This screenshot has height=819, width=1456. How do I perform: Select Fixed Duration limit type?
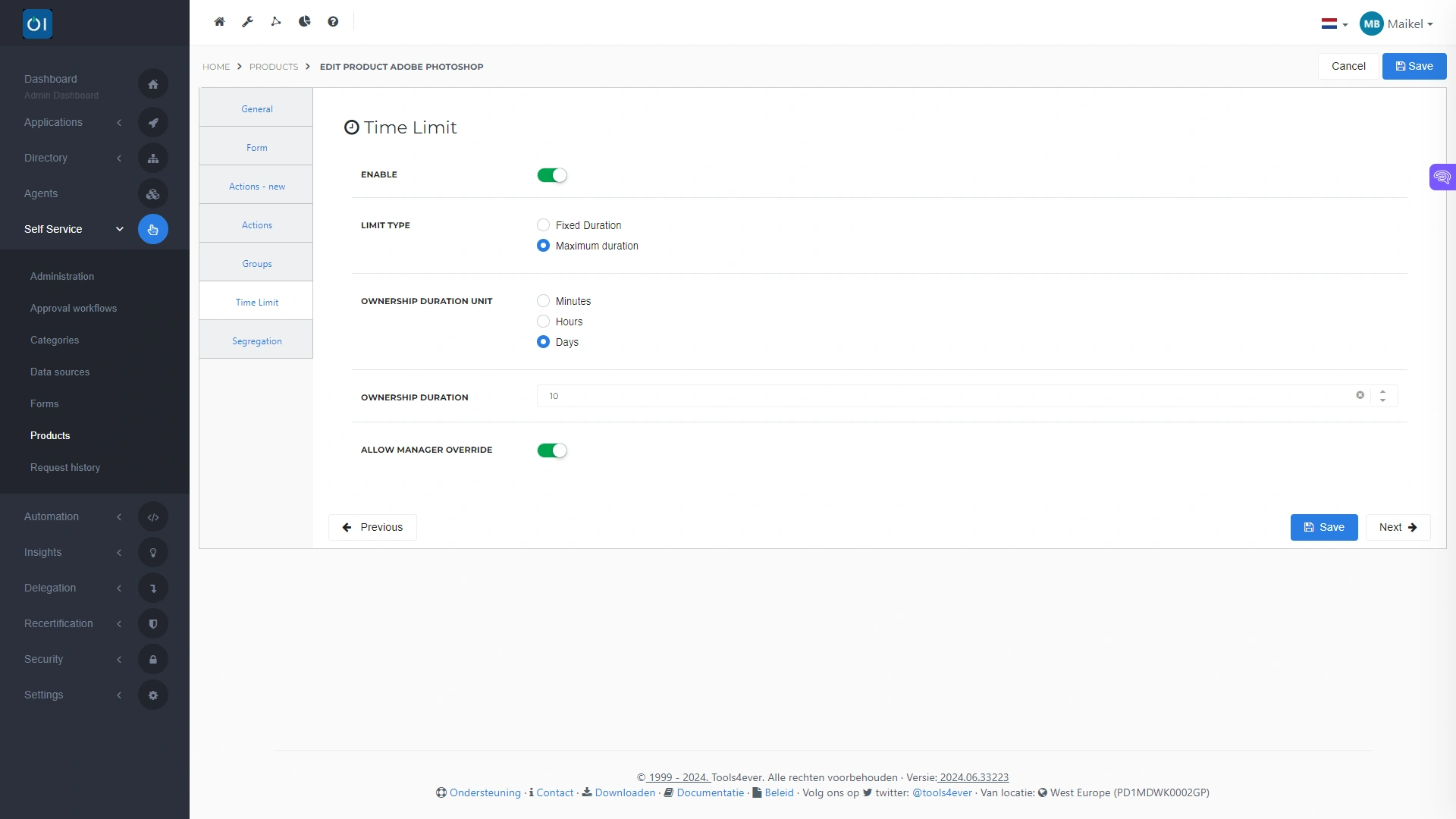click(x=543, y=225)
